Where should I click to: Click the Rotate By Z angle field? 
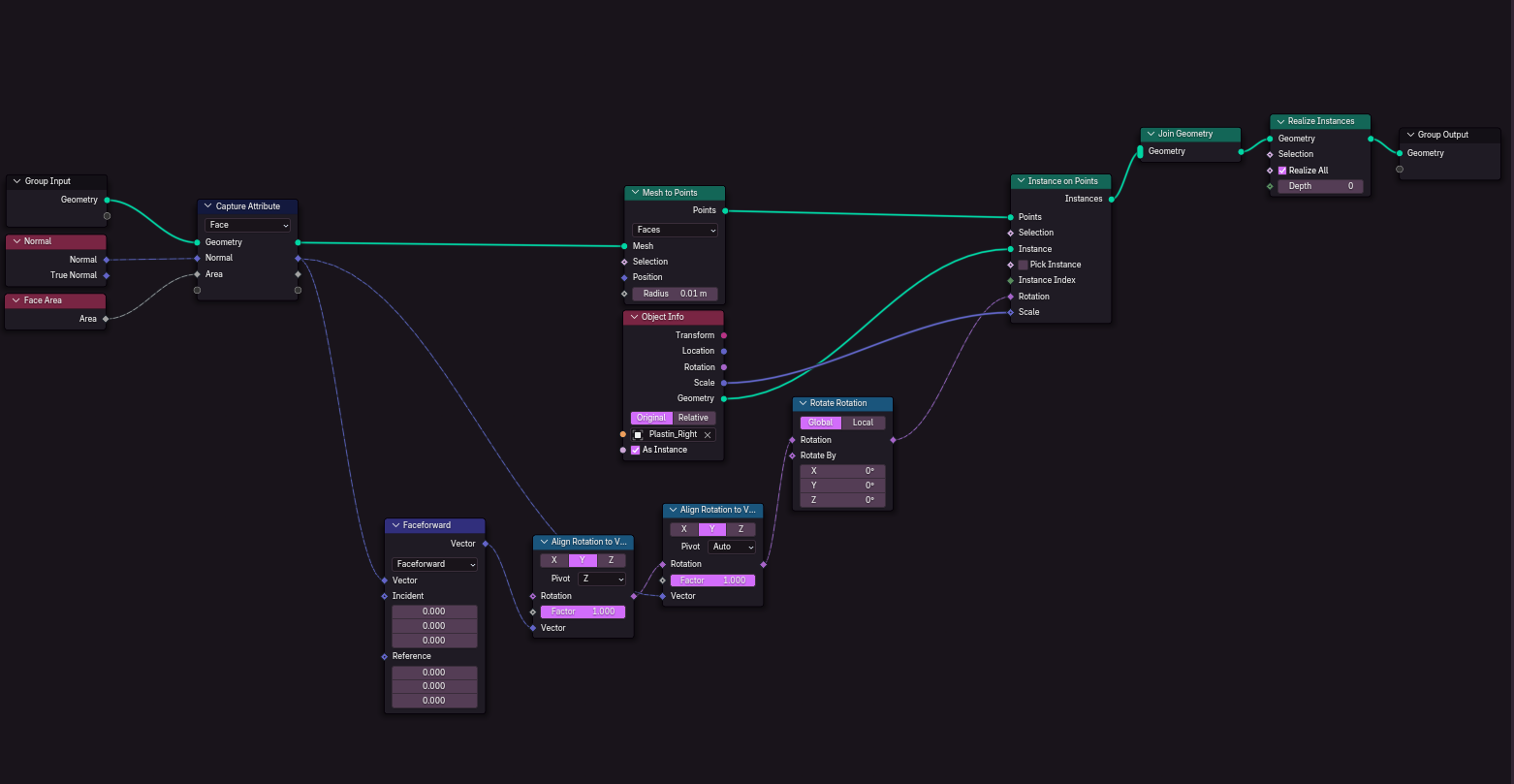[x=842, y=500]
